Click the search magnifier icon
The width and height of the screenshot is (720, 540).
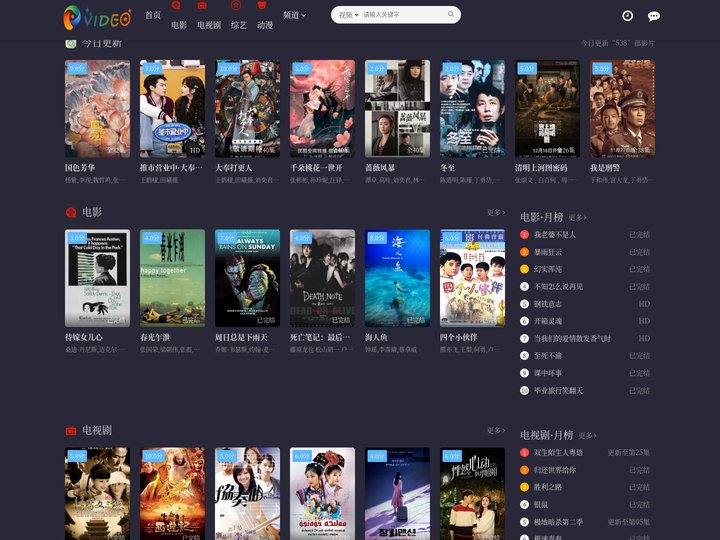coord(451,14)
